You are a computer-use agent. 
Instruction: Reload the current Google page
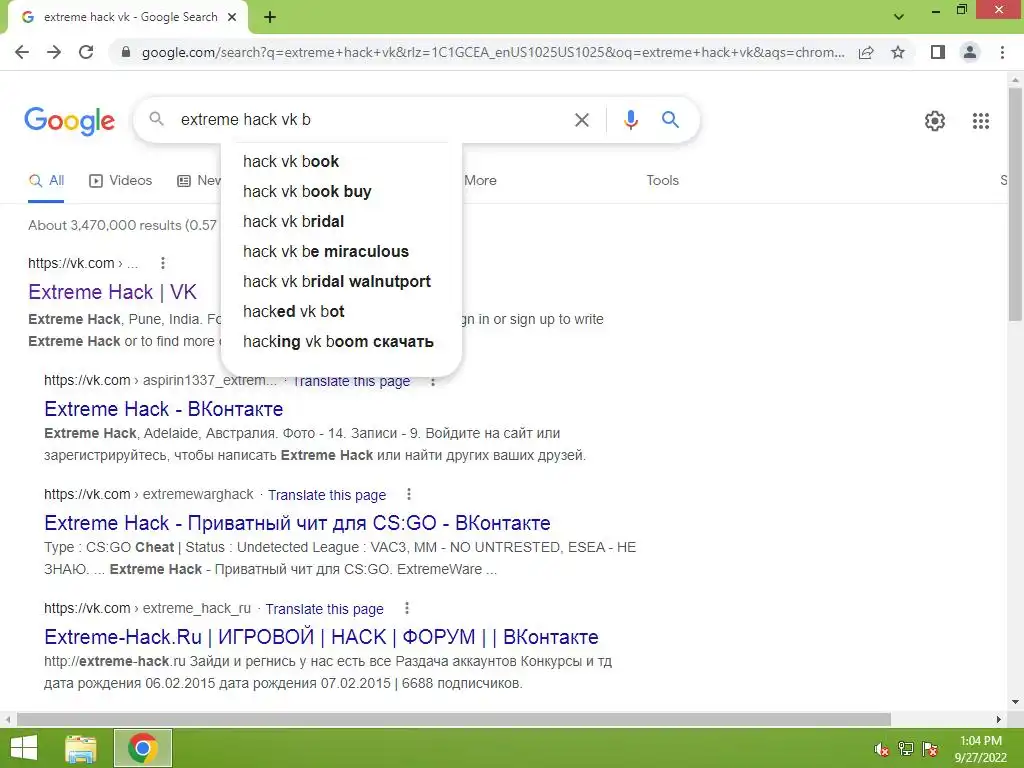coord(86,52)
